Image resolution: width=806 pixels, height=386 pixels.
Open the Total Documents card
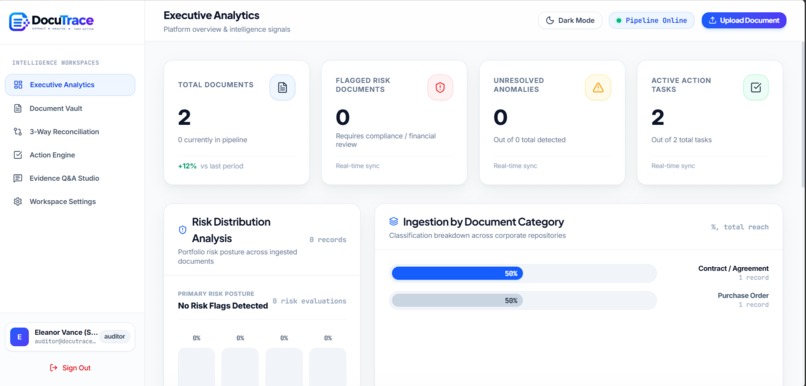[x=236, y=122]
